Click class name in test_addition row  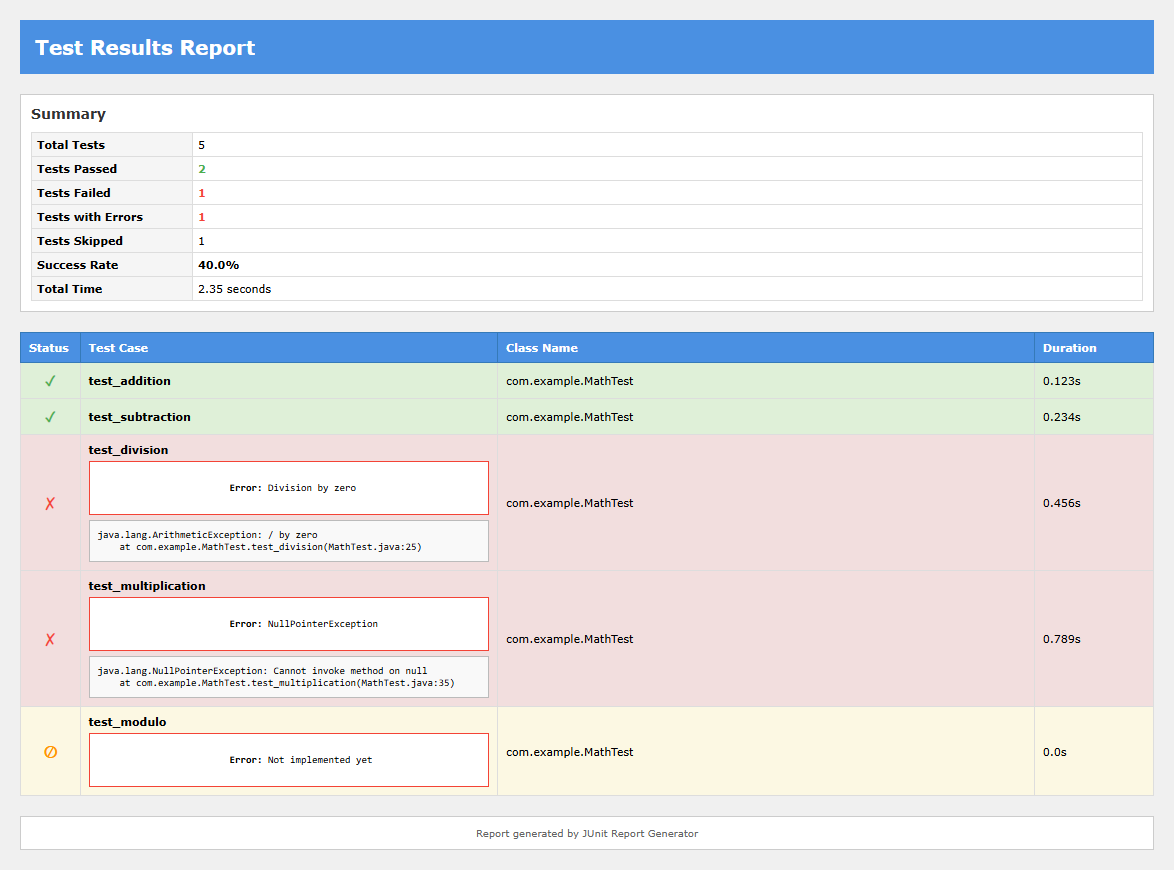pos(569,381)
